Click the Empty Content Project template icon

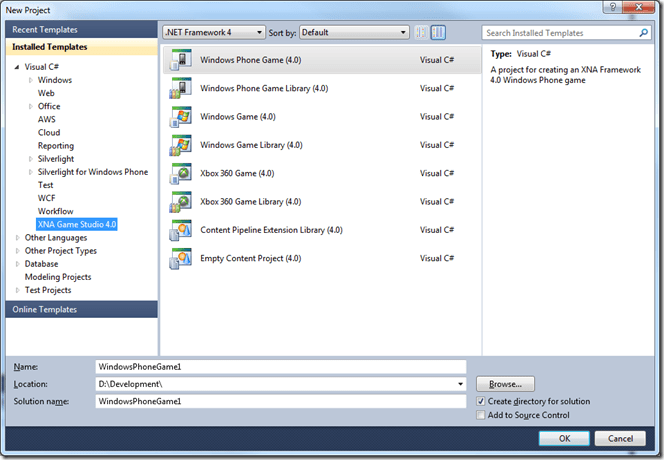click(x=181, y=258)
